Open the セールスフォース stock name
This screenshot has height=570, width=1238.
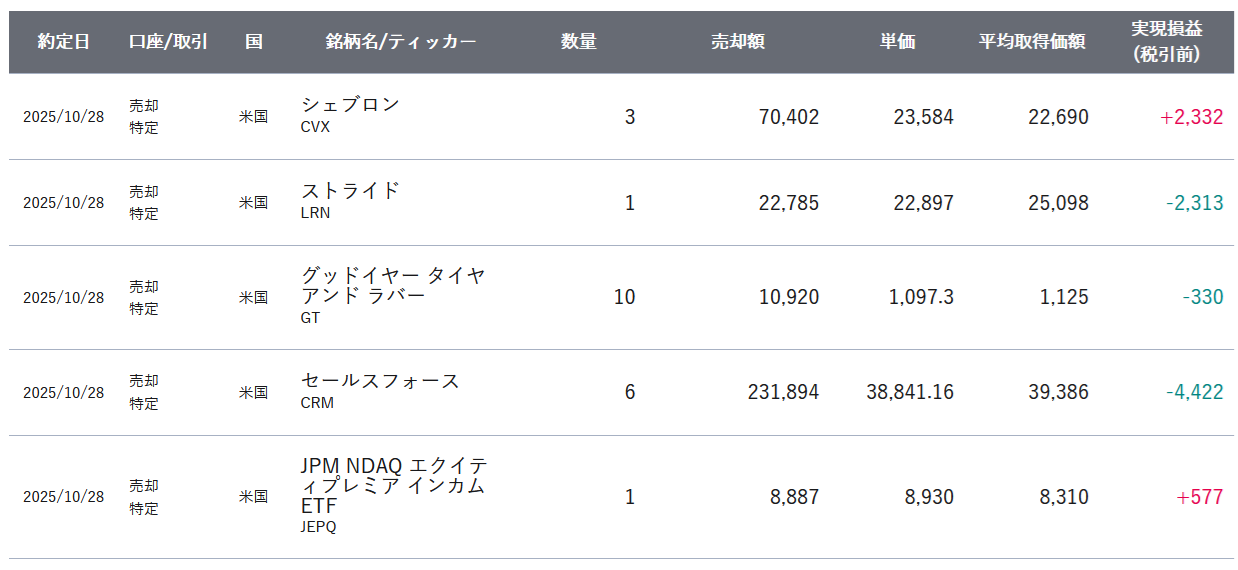[x=380, y=381]
